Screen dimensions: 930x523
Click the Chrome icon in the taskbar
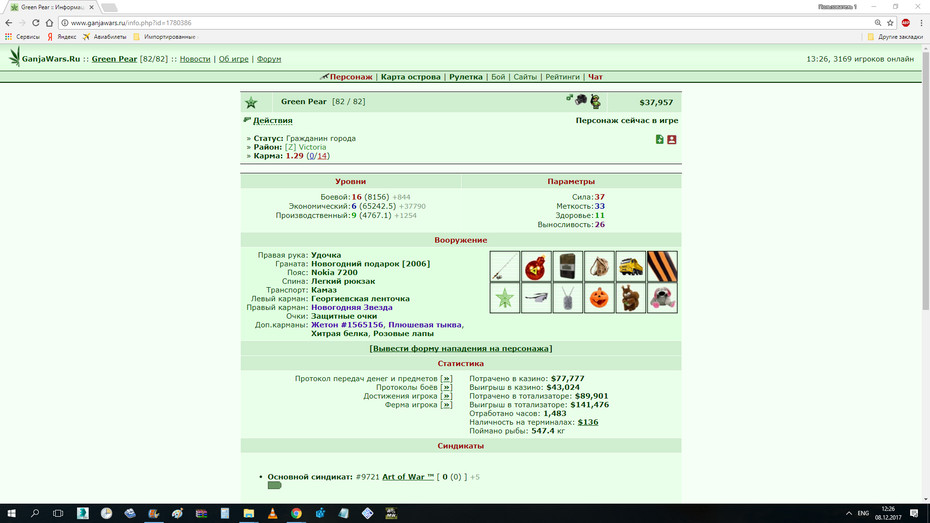click(296, 514)
